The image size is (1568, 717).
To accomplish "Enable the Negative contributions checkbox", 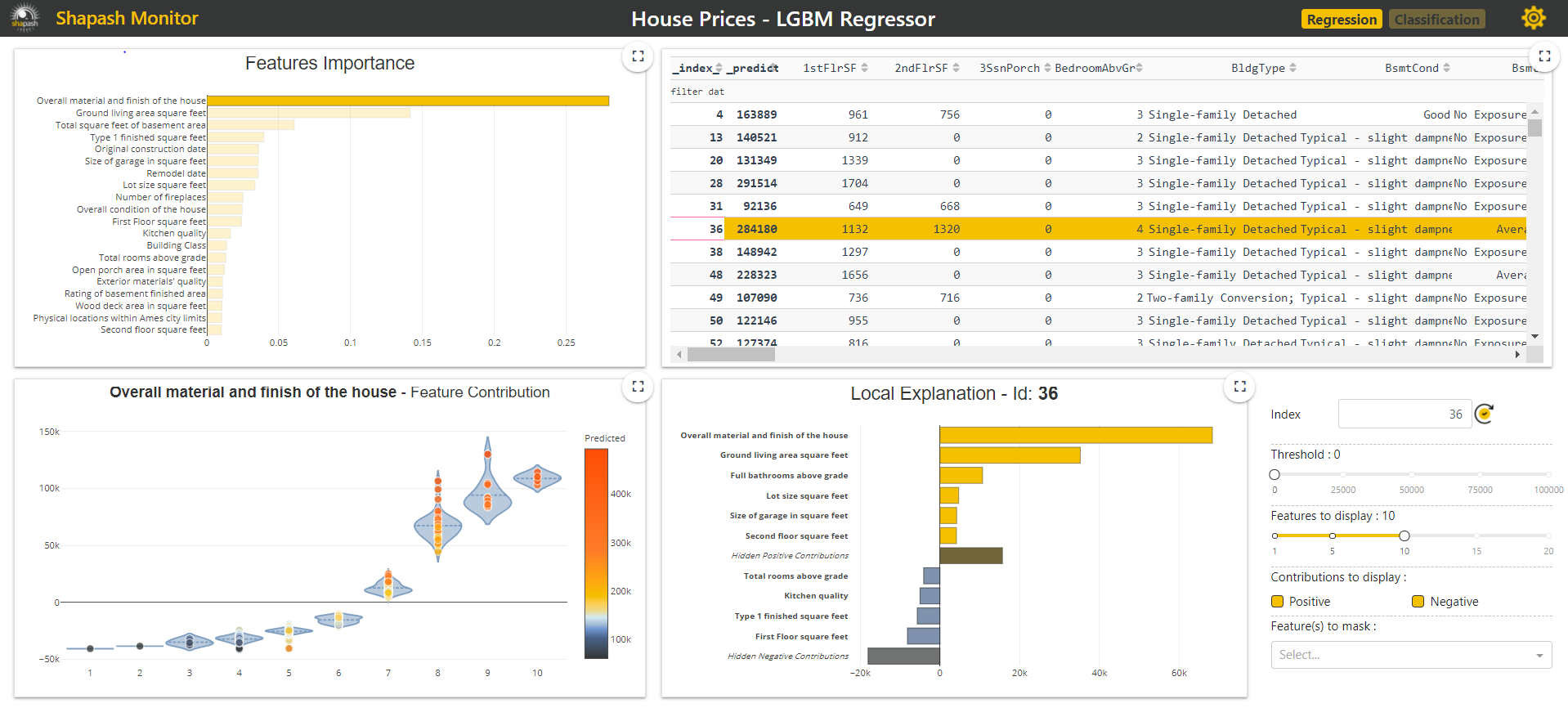I will [x=1418, y=602].
